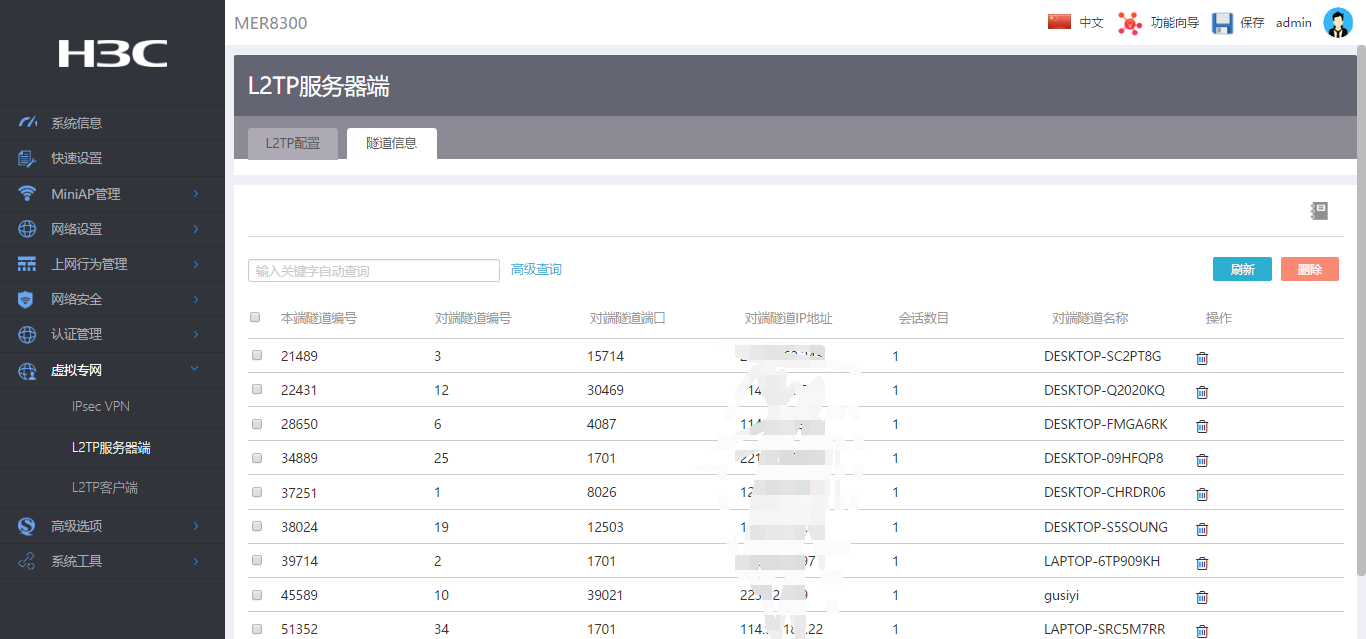1366x639 pixels.
Task: Sort by 本端隧道编号 column header
Action: 318,318
